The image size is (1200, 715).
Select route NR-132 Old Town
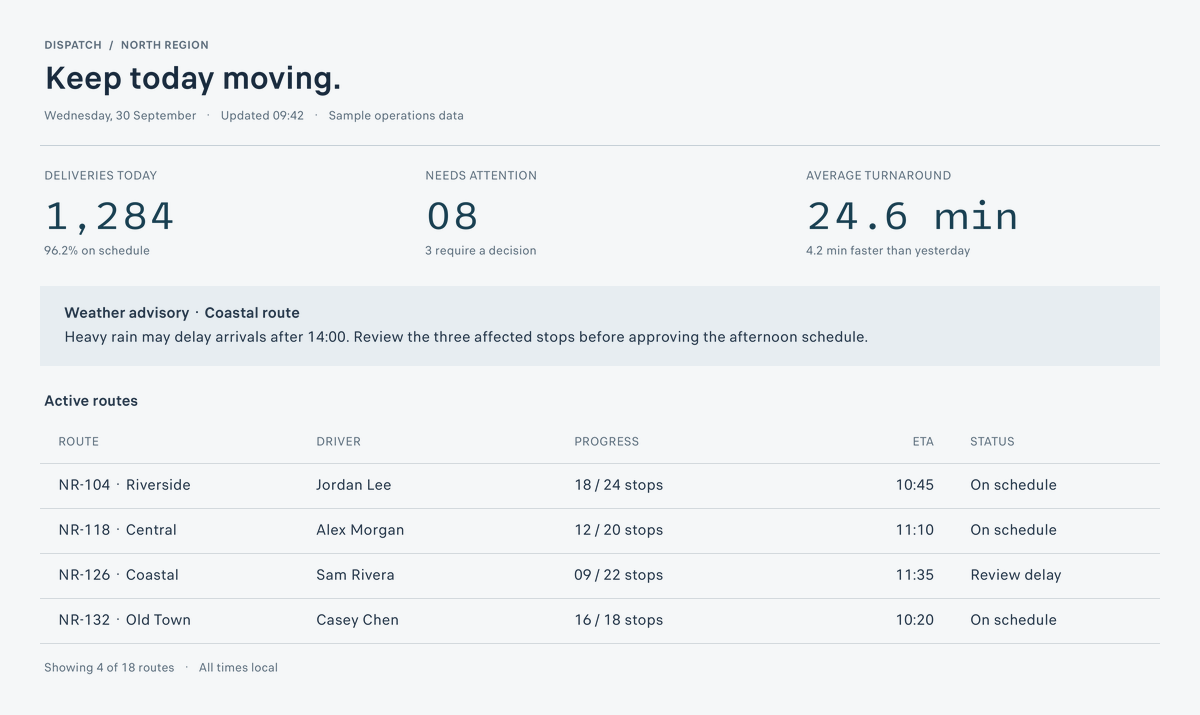click(124, 620)
